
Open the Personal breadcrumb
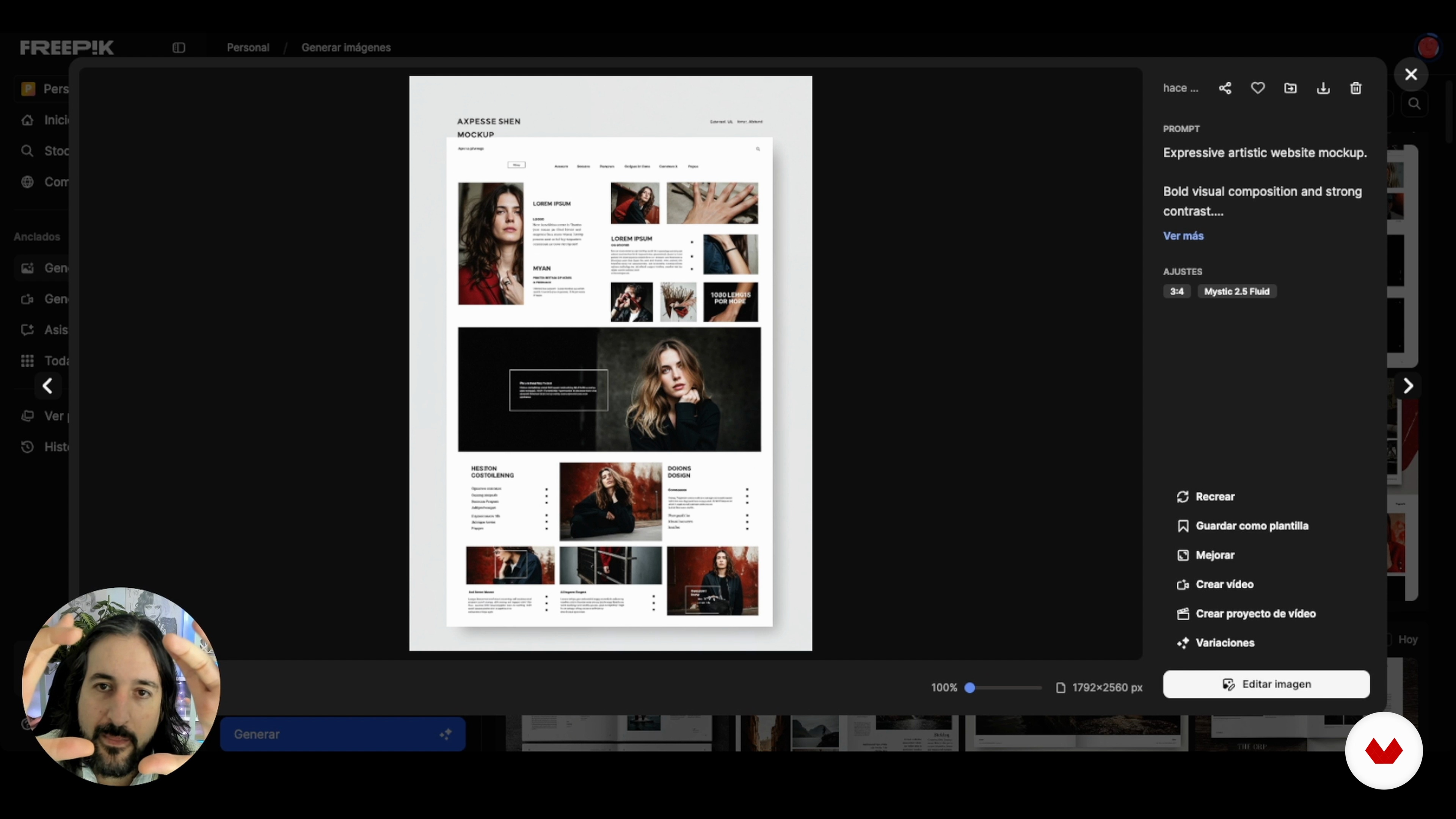pyautogui.click(x=248, y=47)
